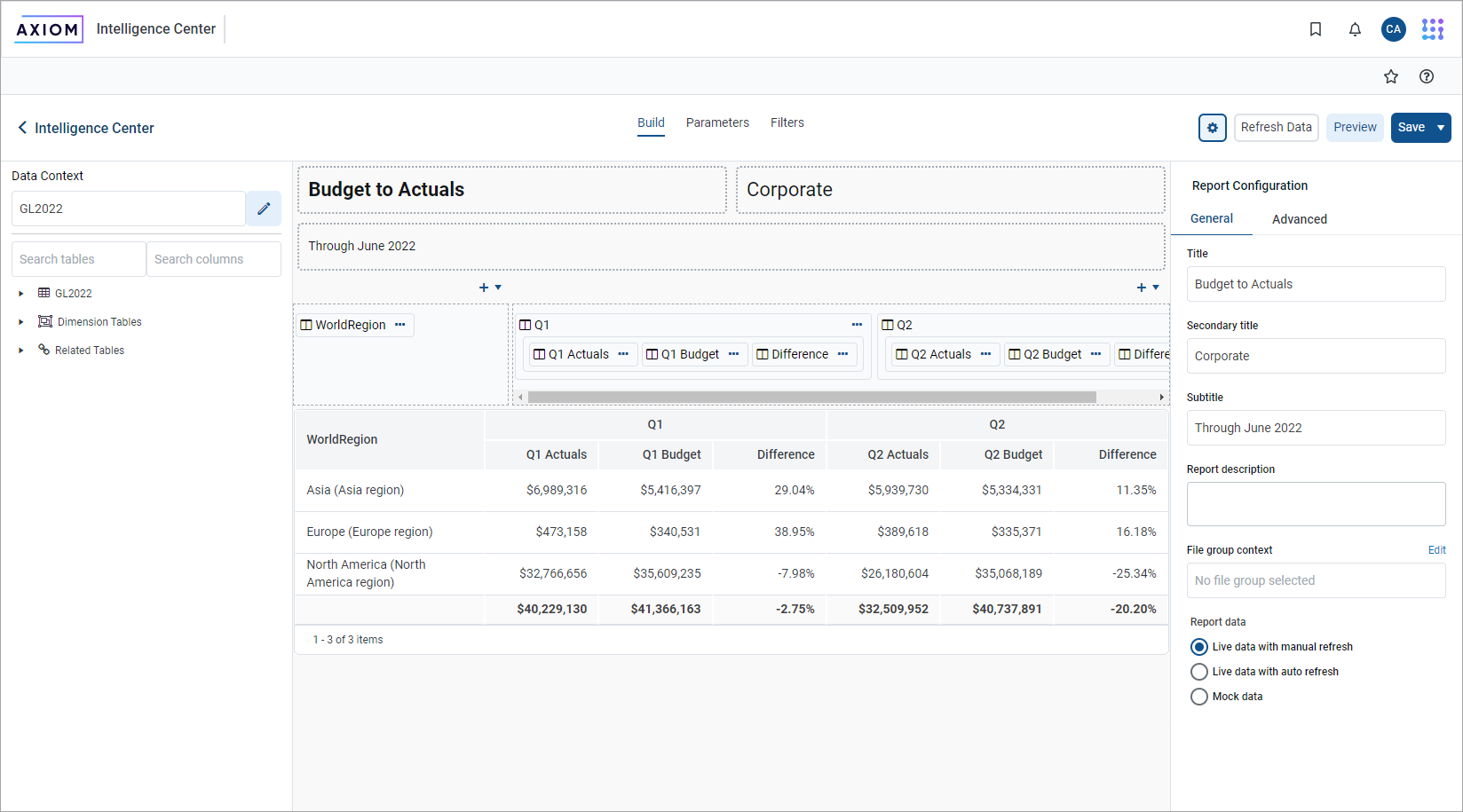
Task: Click the horizontal scrollbar under column groups
Action: click(x=811, y=398)
